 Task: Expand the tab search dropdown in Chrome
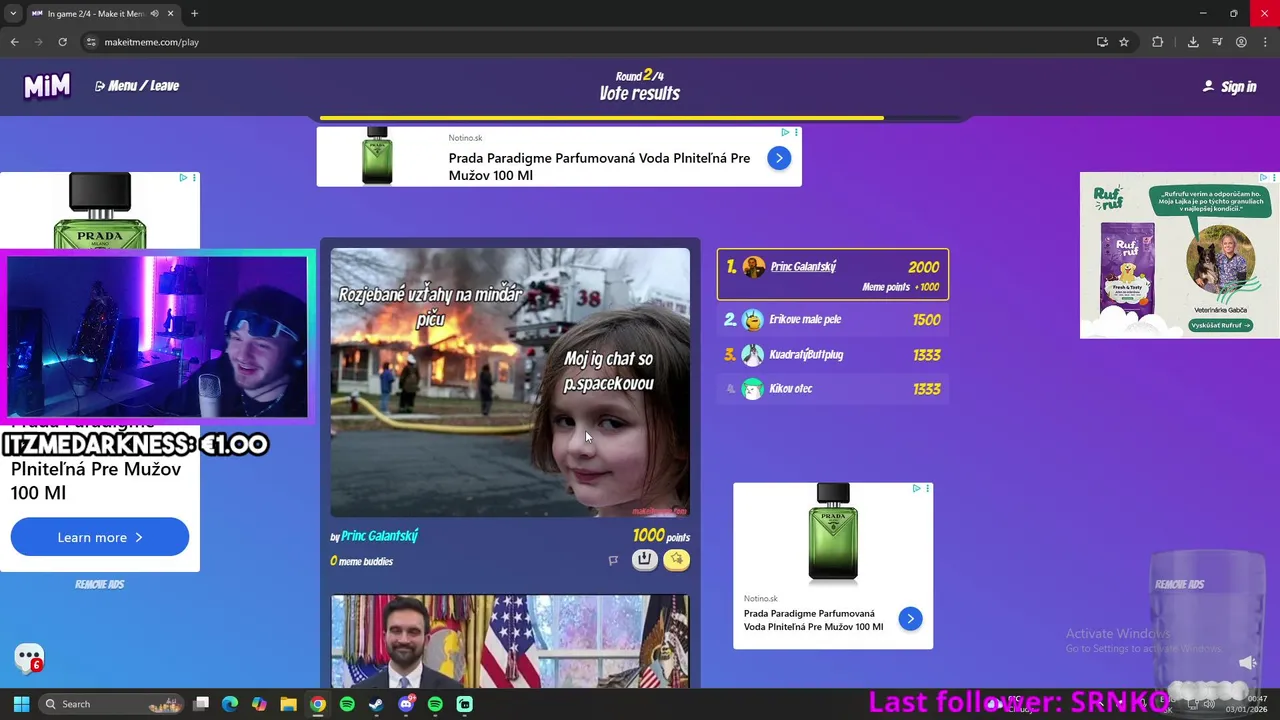pos(13,13)
